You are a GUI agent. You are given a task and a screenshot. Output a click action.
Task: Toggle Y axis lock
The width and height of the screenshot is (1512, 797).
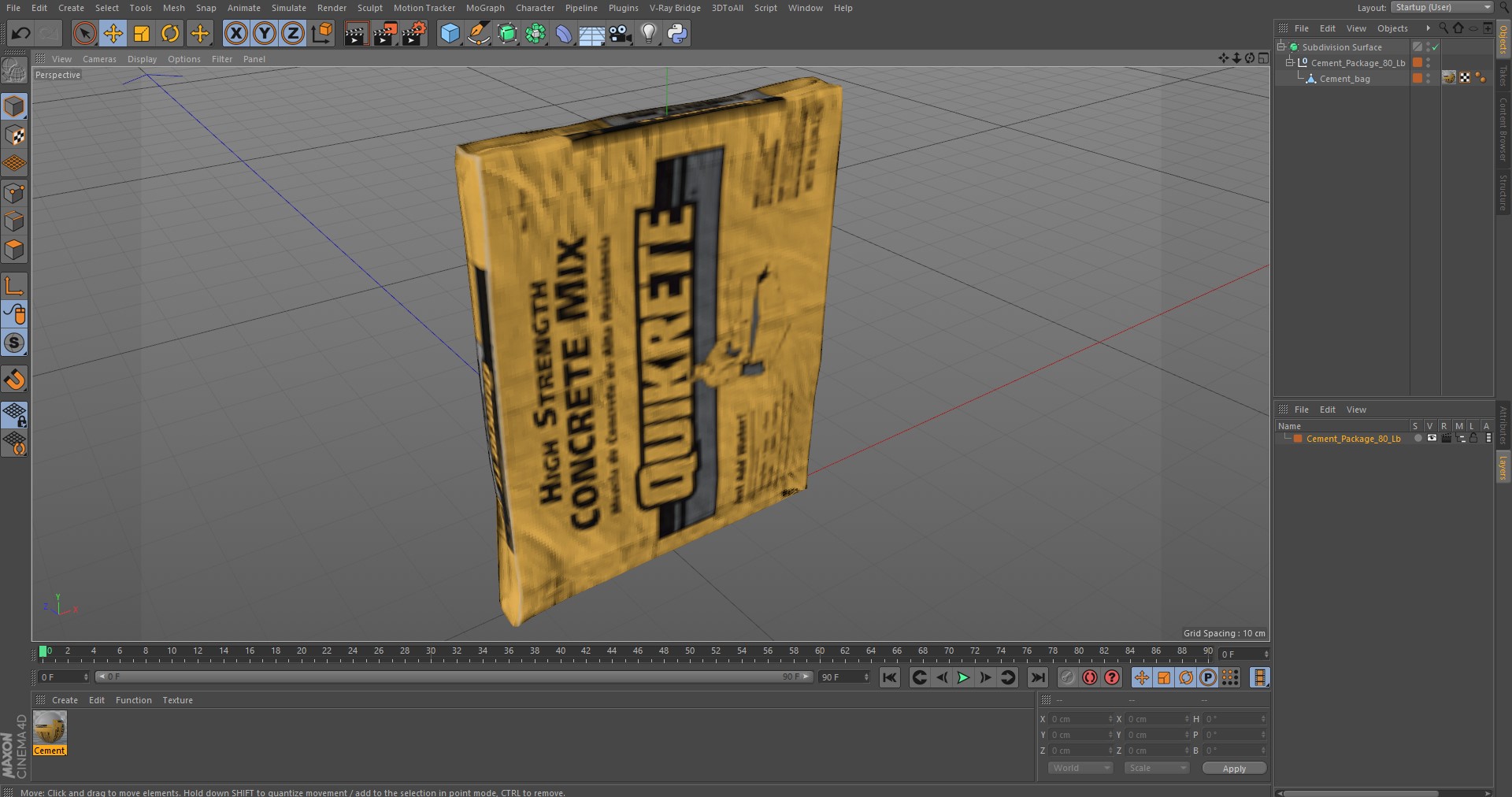click(x=265, y=33)
